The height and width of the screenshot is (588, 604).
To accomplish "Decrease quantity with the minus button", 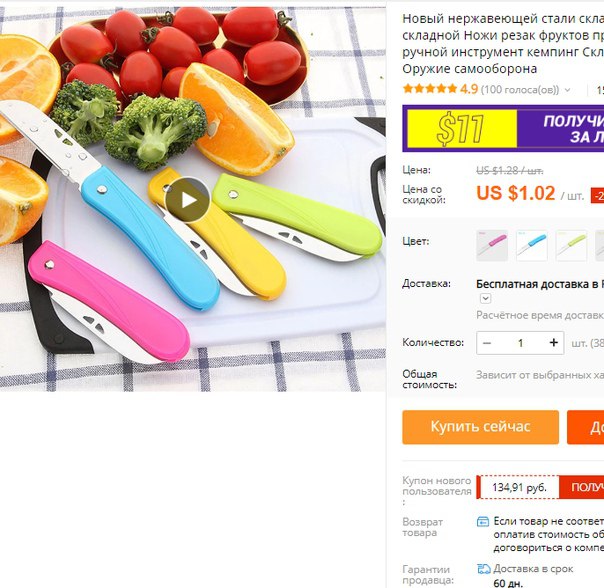I will [487, 343].
